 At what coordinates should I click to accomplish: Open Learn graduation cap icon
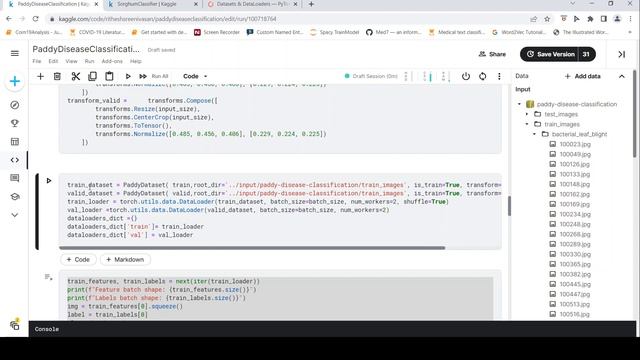pyautogui.click(x=15, y=196)
